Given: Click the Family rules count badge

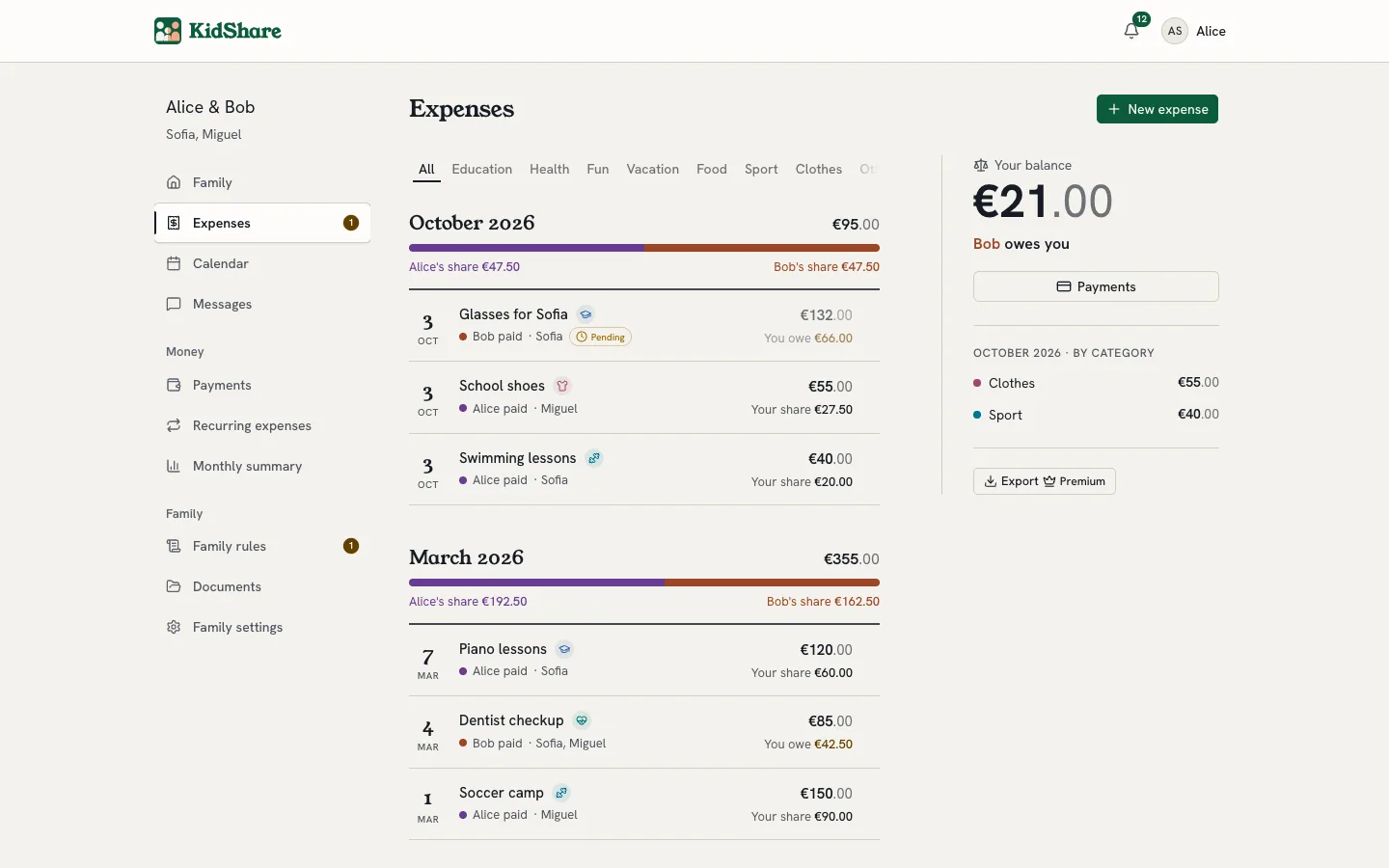Looking at the screenshot, I should [x=351, y=546].
